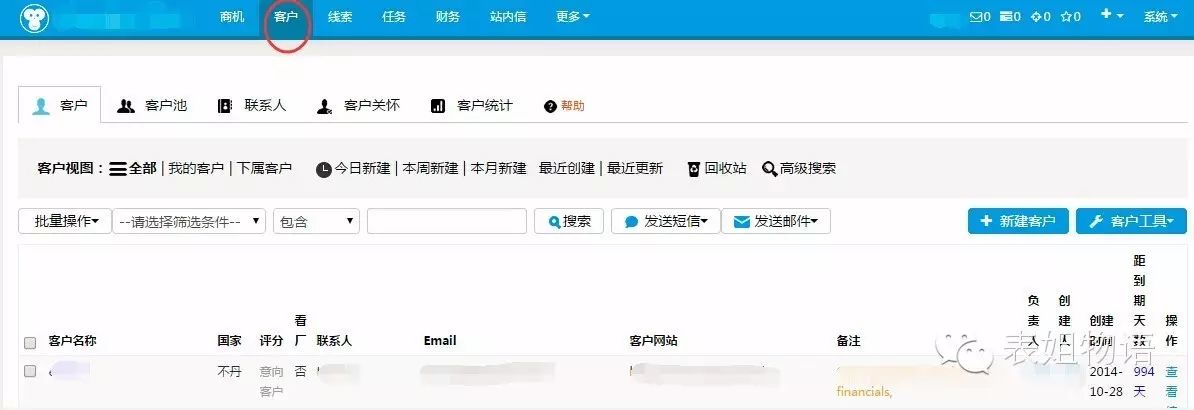The image size is (1194, 410).
Task: Focus the search keyword input field
Action: [x=447, y=221]
